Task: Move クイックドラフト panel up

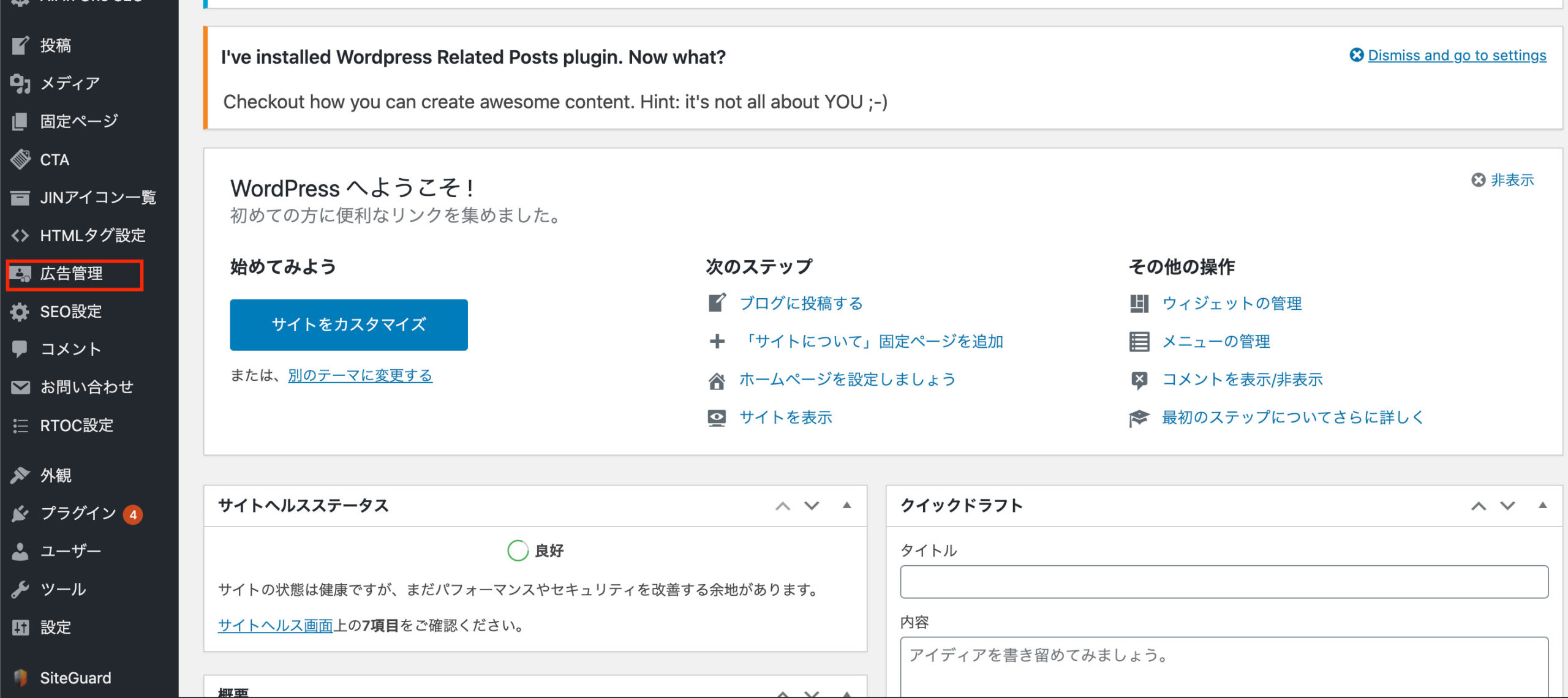Action: click(x=1479, y=506)
